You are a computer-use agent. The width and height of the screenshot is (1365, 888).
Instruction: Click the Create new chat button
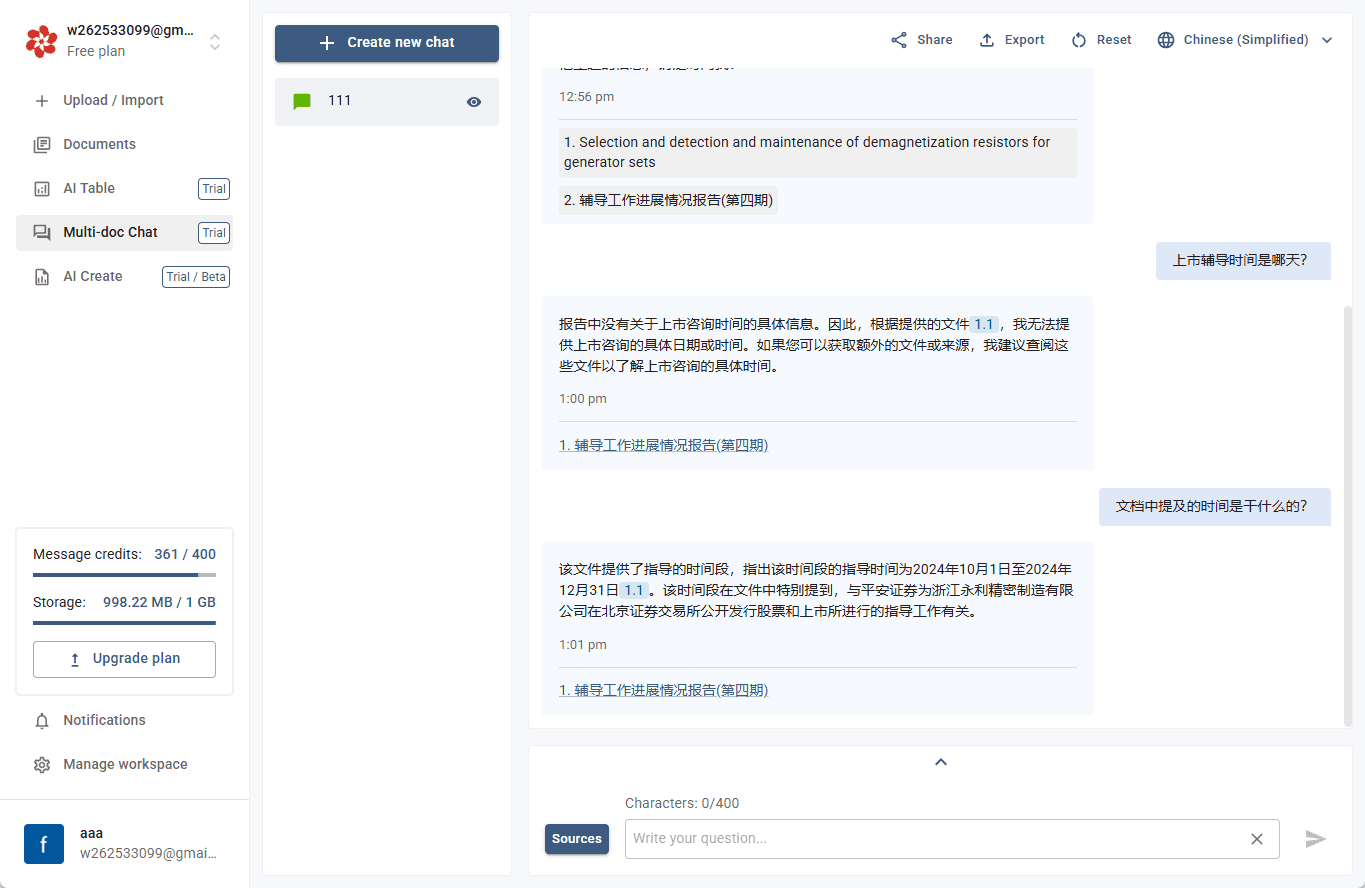pyautogui.click(x=387, y=43)
